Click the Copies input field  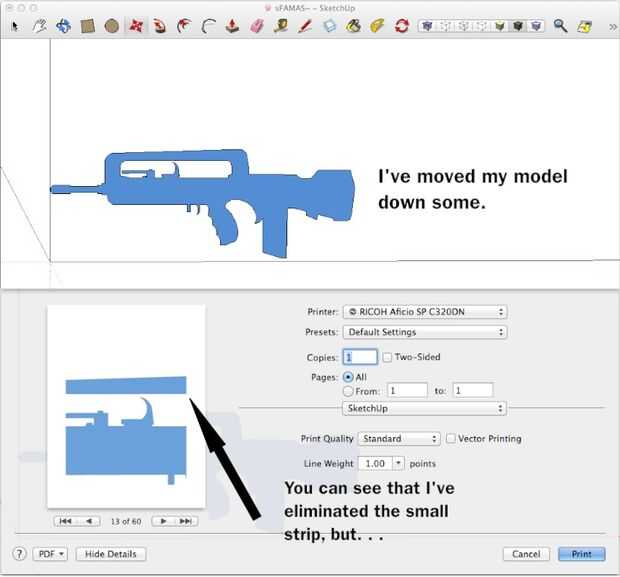click(360, 357)
